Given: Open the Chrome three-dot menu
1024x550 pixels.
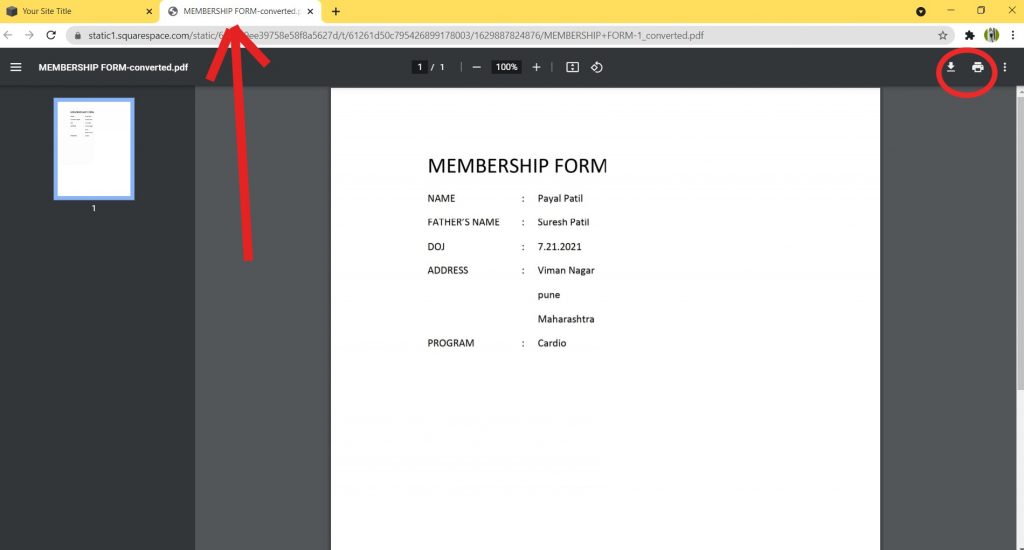Looking at the screenshot, I should click(1012, 35).
